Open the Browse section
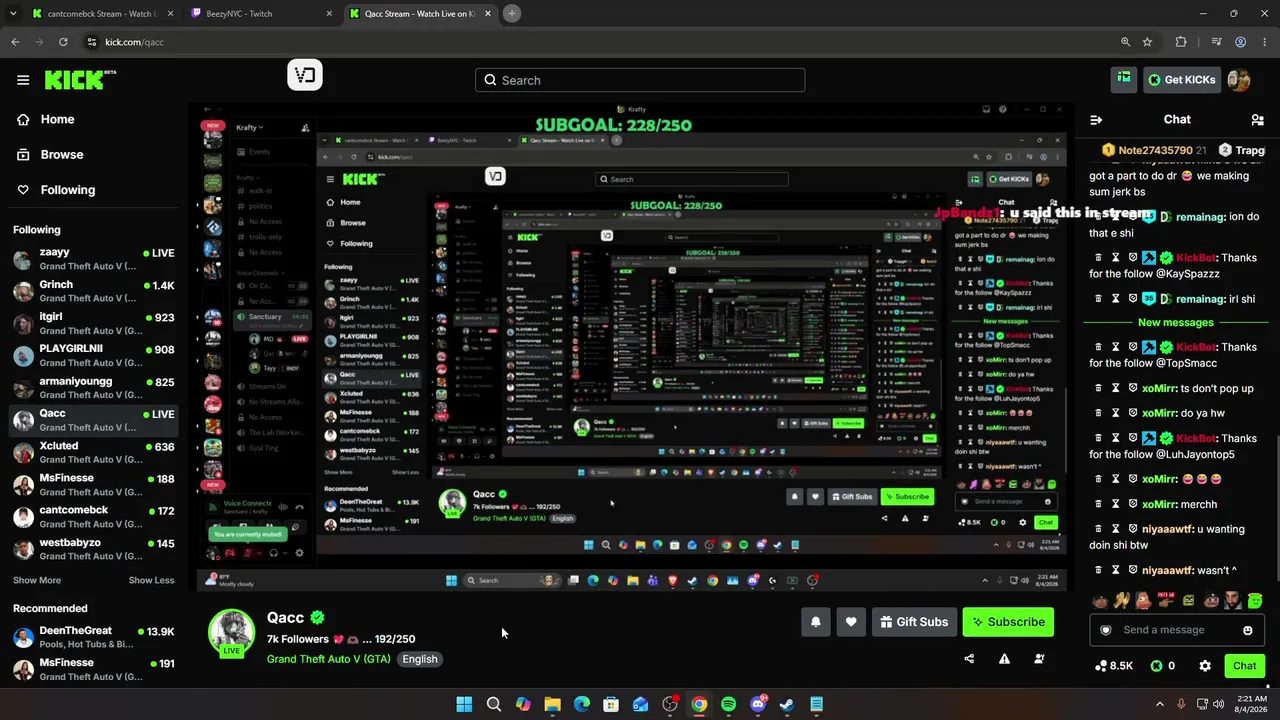This screenshot has width=1280, height=720. pos(61,154)
